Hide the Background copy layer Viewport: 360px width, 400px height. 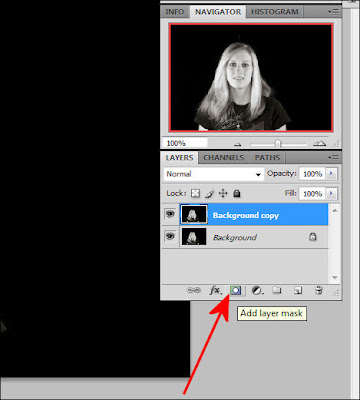click(x=170, y=214)
